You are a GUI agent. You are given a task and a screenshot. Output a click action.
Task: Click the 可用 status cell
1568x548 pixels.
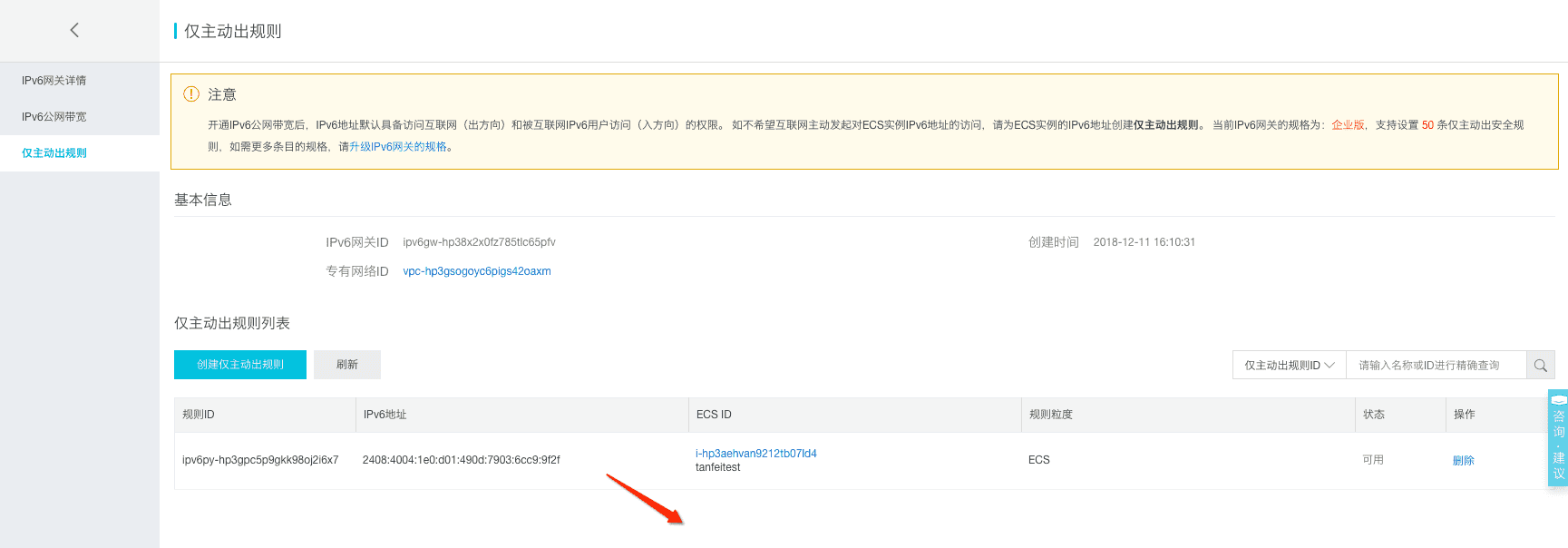click(1373, 460)
